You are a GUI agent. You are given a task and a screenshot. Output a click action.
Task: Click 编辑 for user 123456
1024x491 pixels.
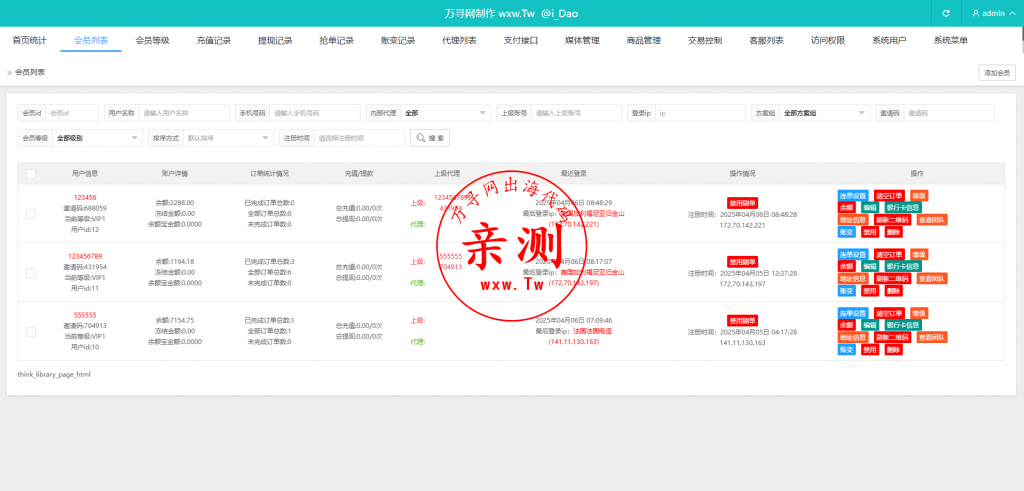pyautogui.click(x=869, y=208)
